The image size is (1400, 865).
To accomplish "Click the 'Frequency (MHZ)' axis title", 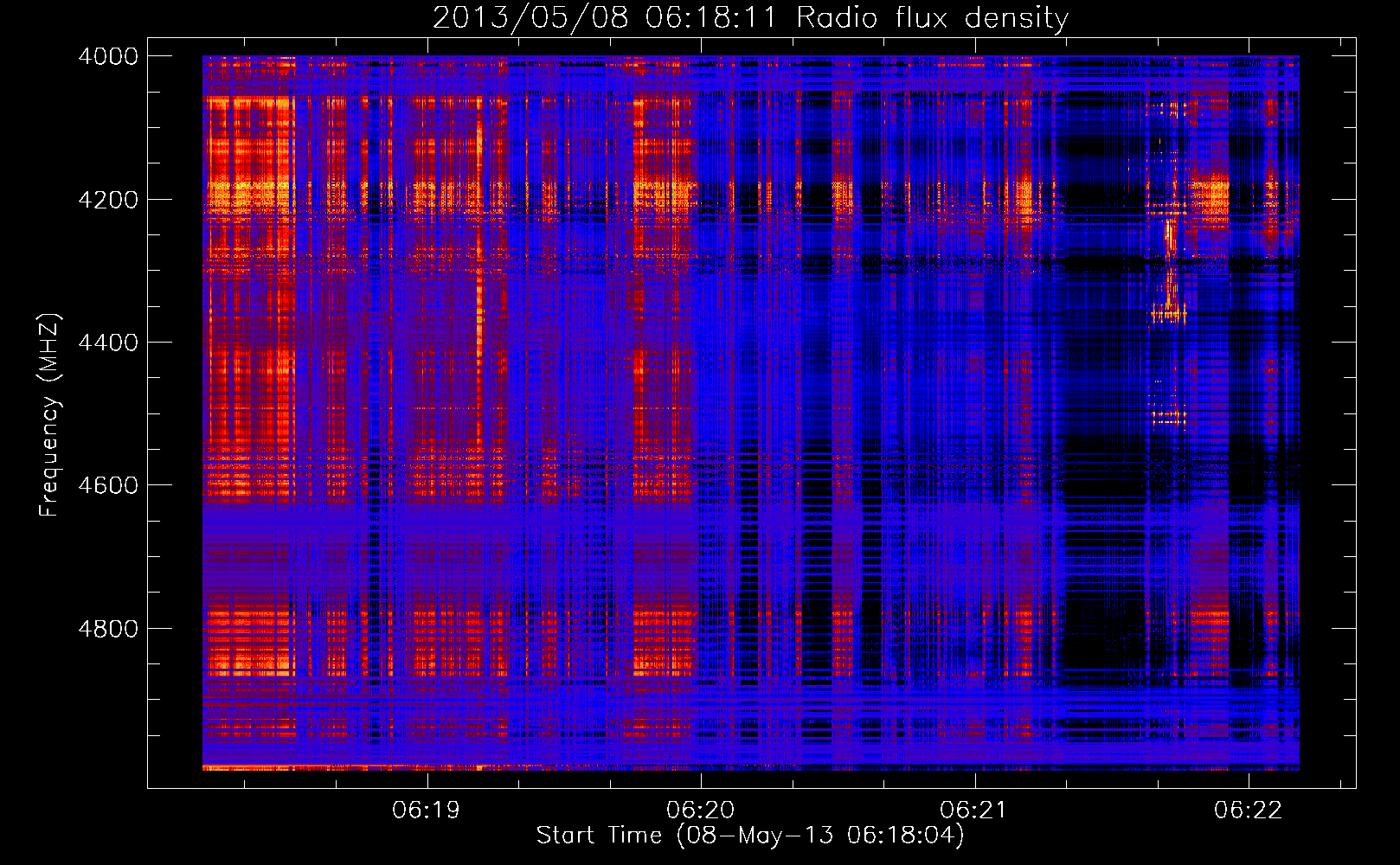I will pos(49,415).
